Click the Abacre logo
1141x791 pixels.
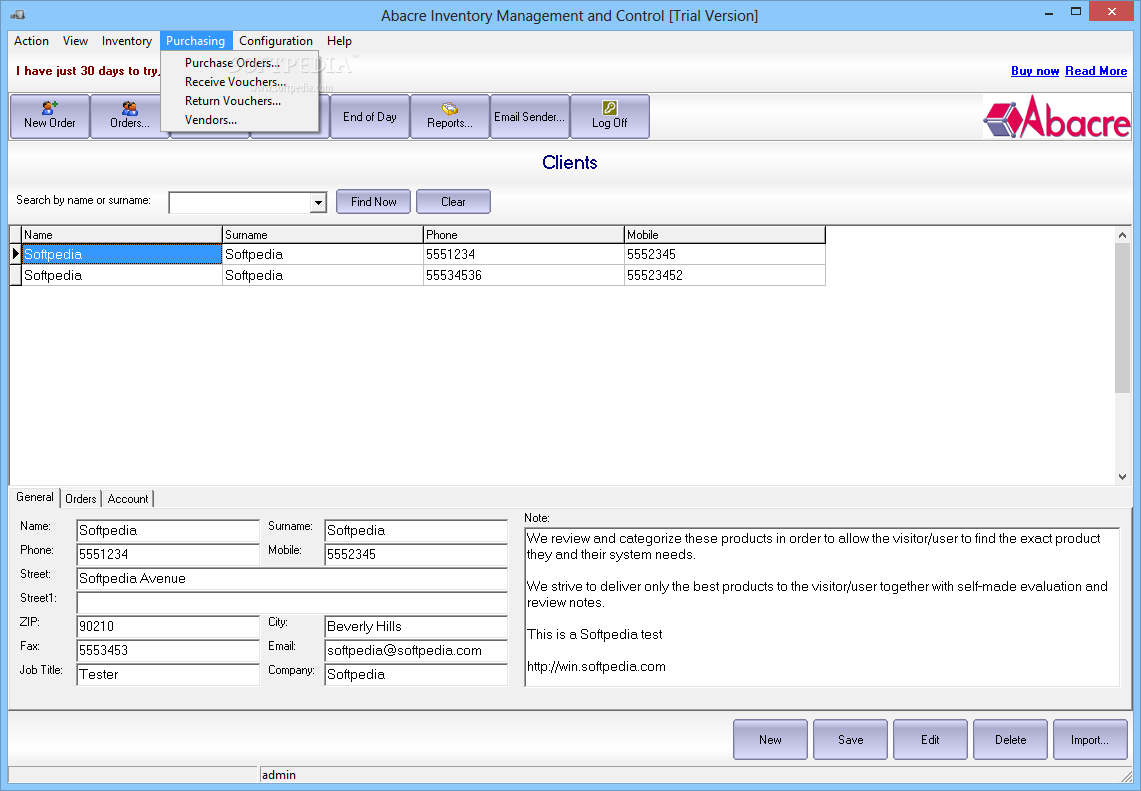coord(1057,117)
